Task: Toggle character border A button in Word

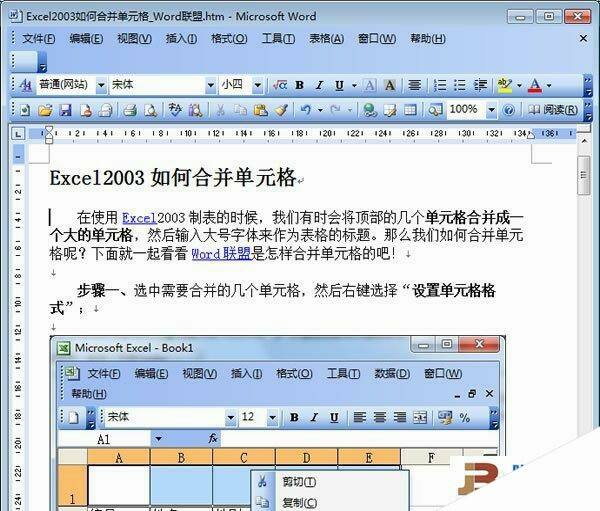Action: [x=369, y=85]
